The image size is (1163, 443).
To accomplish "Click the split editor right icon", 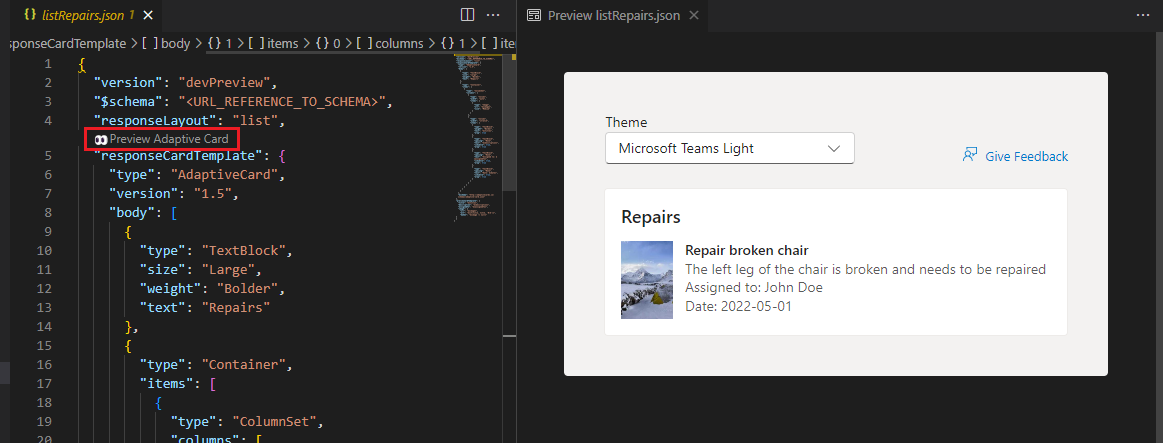I will click(467, 15).
